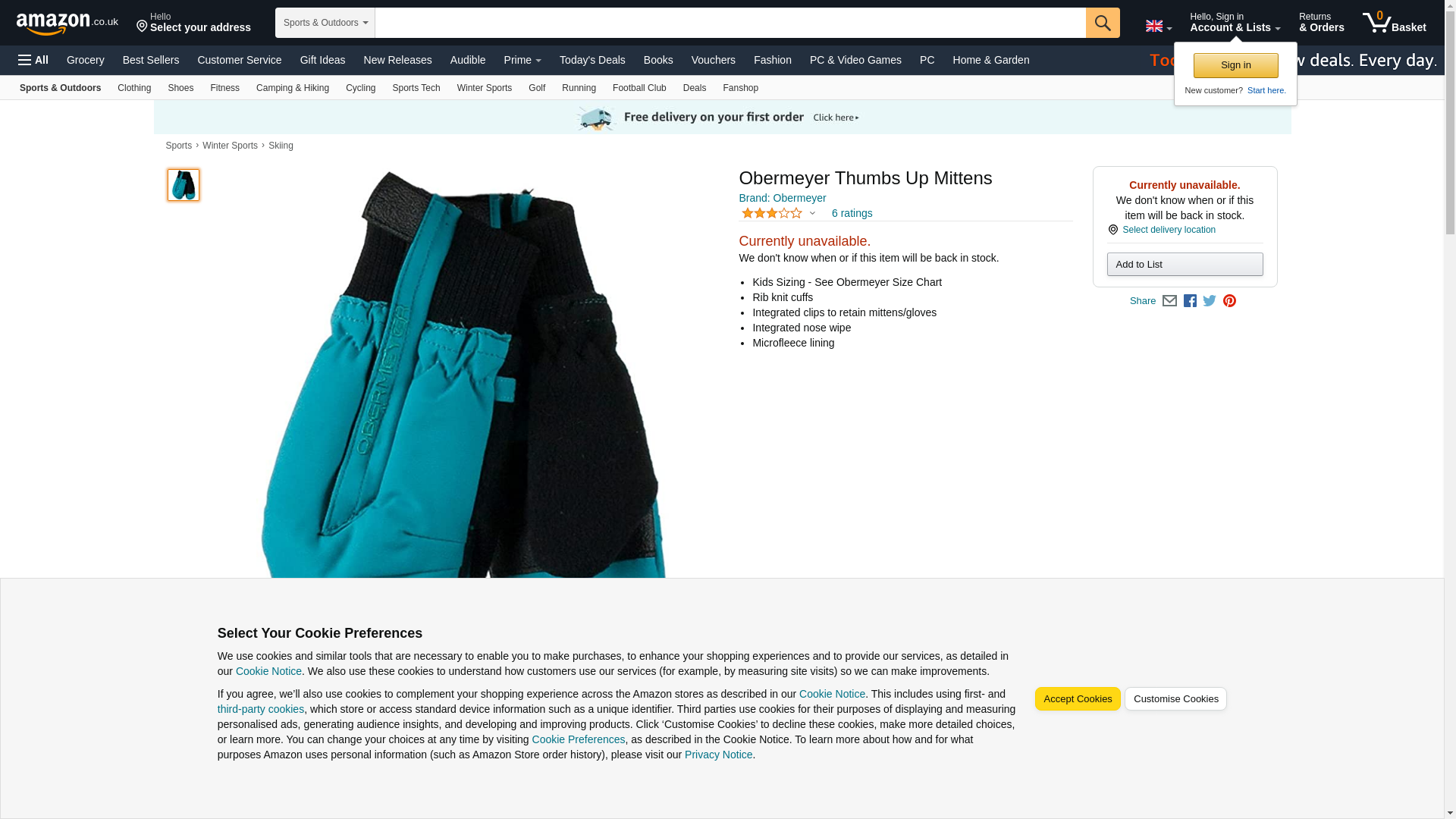Expand the Prime menu

click(522, 60)
